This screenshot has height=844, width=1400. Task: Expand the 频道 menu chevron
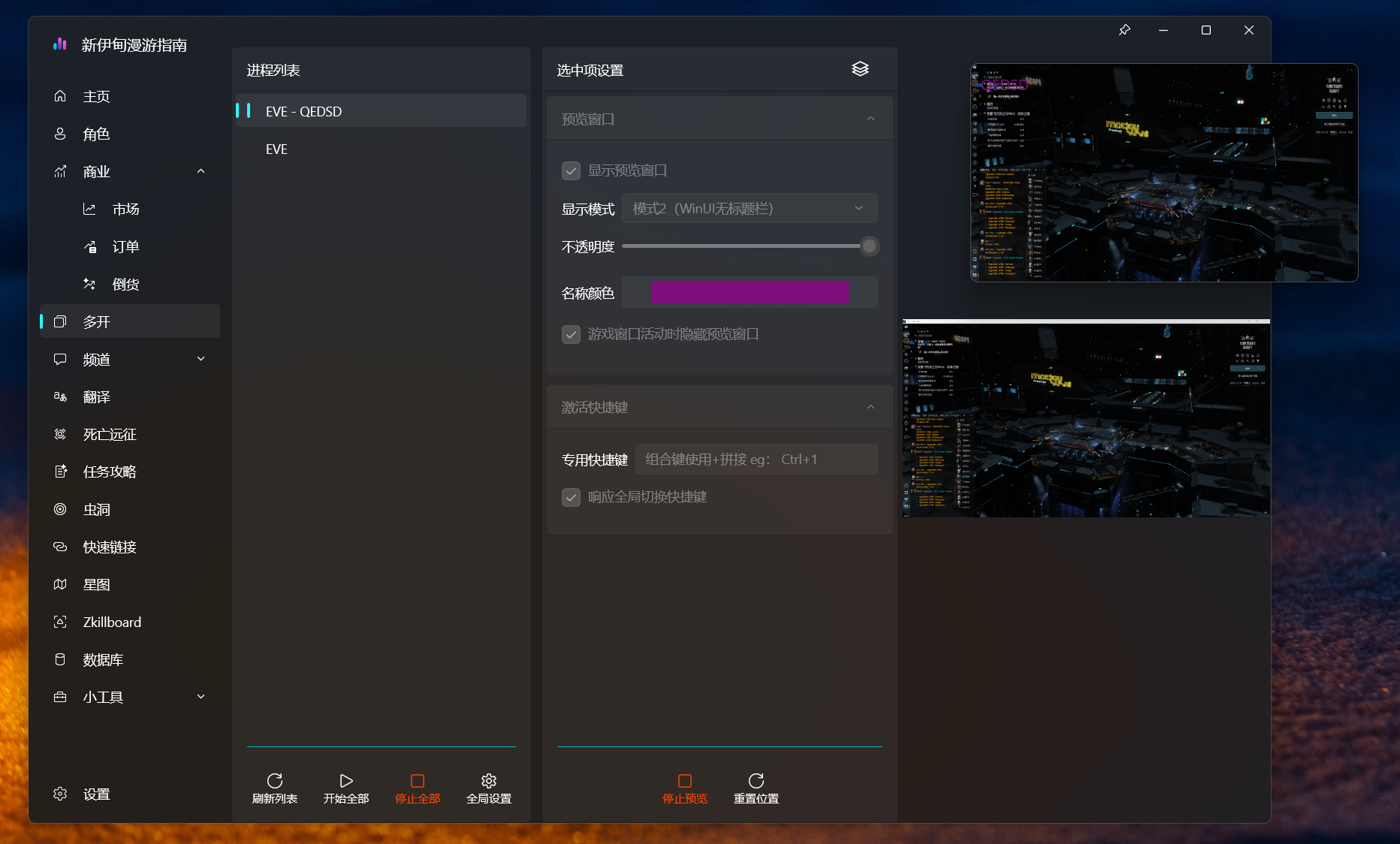click(201, 359)
